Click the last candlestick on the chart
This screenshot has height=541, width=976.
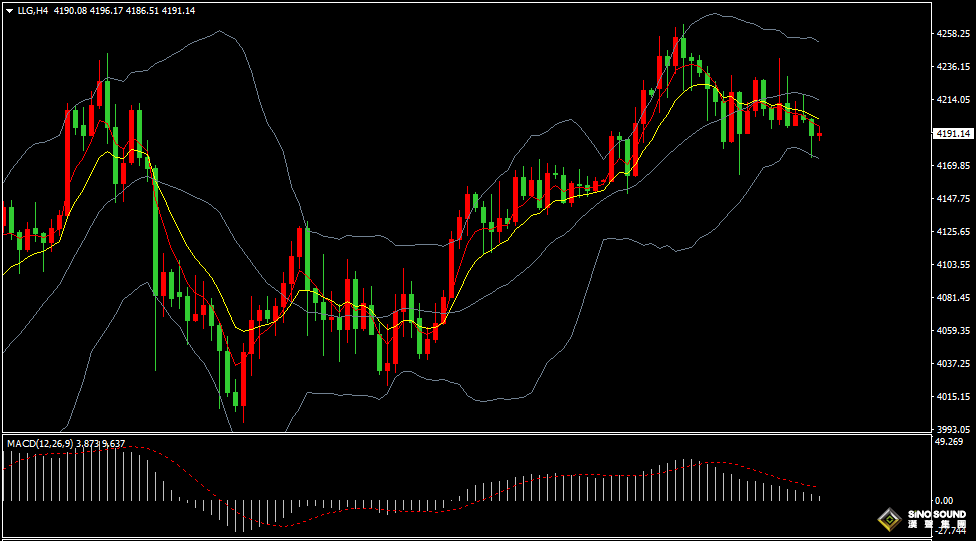point(819,134)
